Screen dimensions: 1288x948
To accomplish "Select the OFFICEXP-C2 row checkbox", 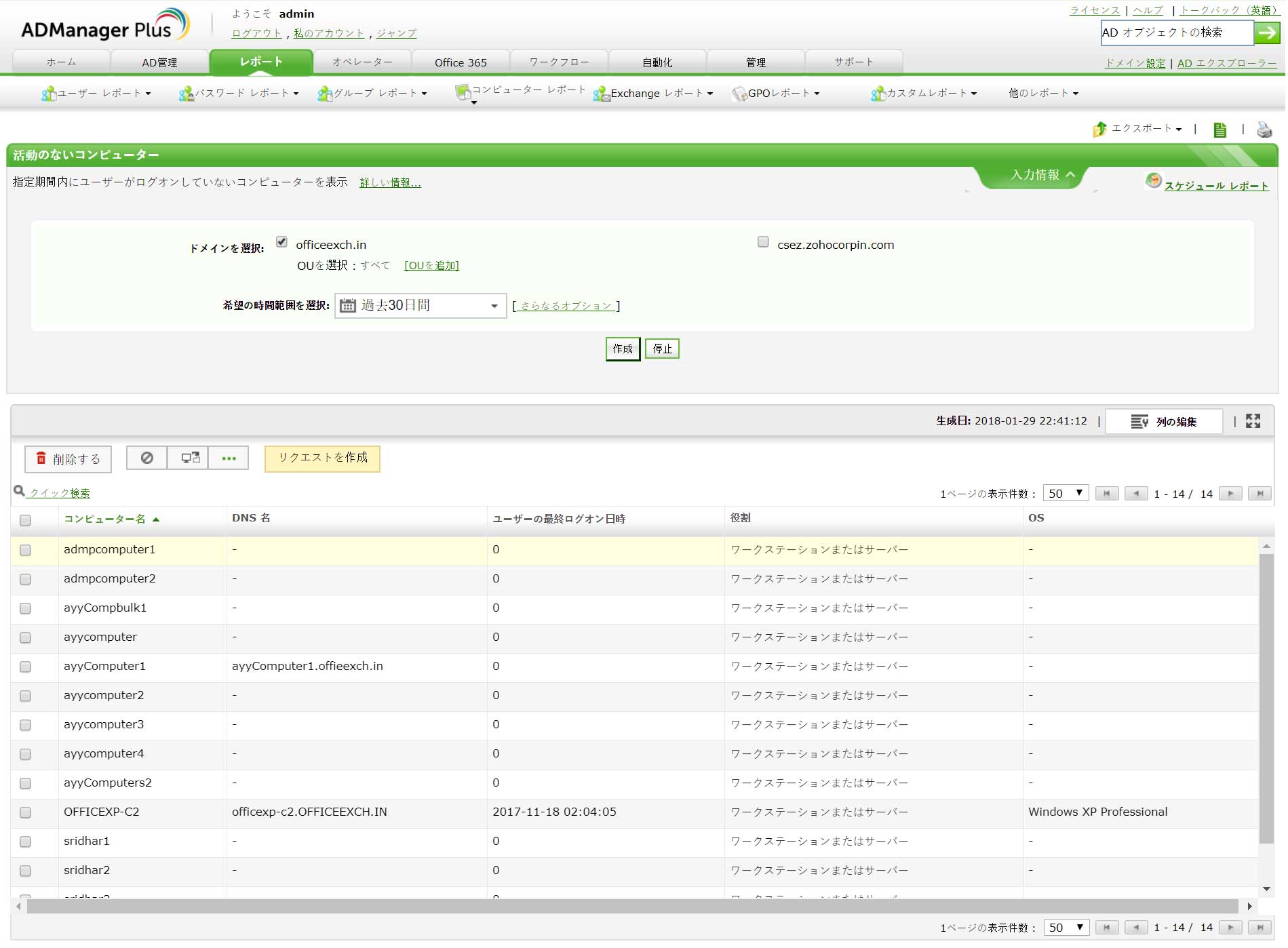I will pyautogui.click(x=26, y=814).
